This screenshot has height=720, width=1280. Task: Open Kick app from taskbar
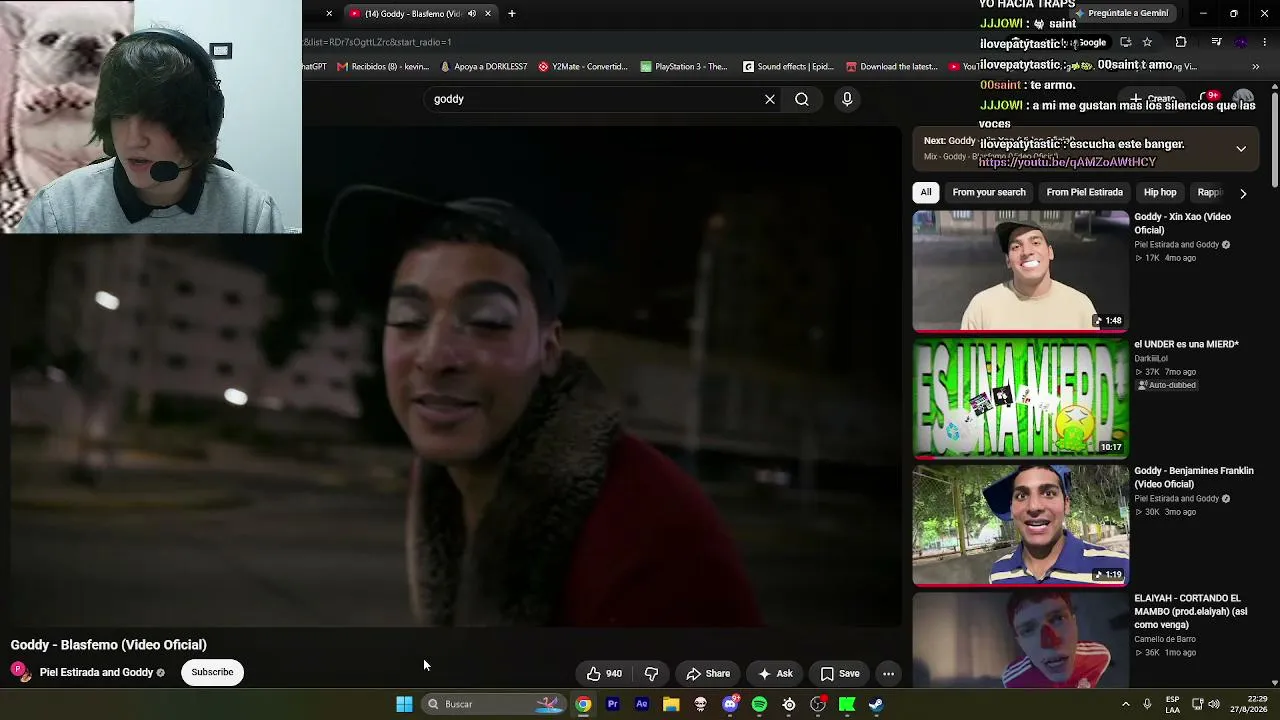pos(847,704)
